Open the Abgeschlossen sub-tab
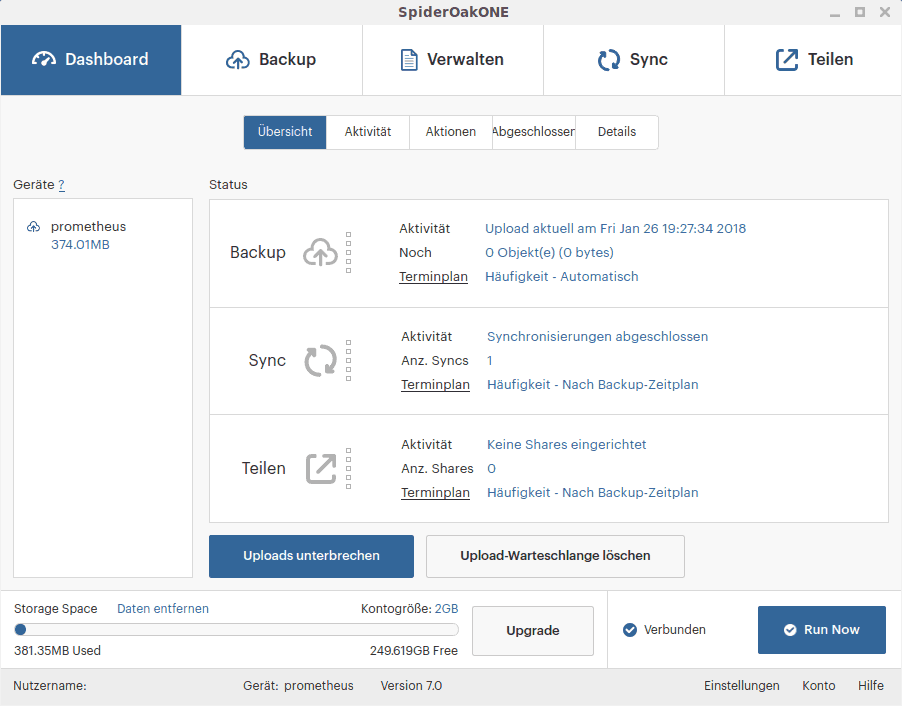Image resolution: width=902 pixels, height=706 pixels. (x=533, y=132)
